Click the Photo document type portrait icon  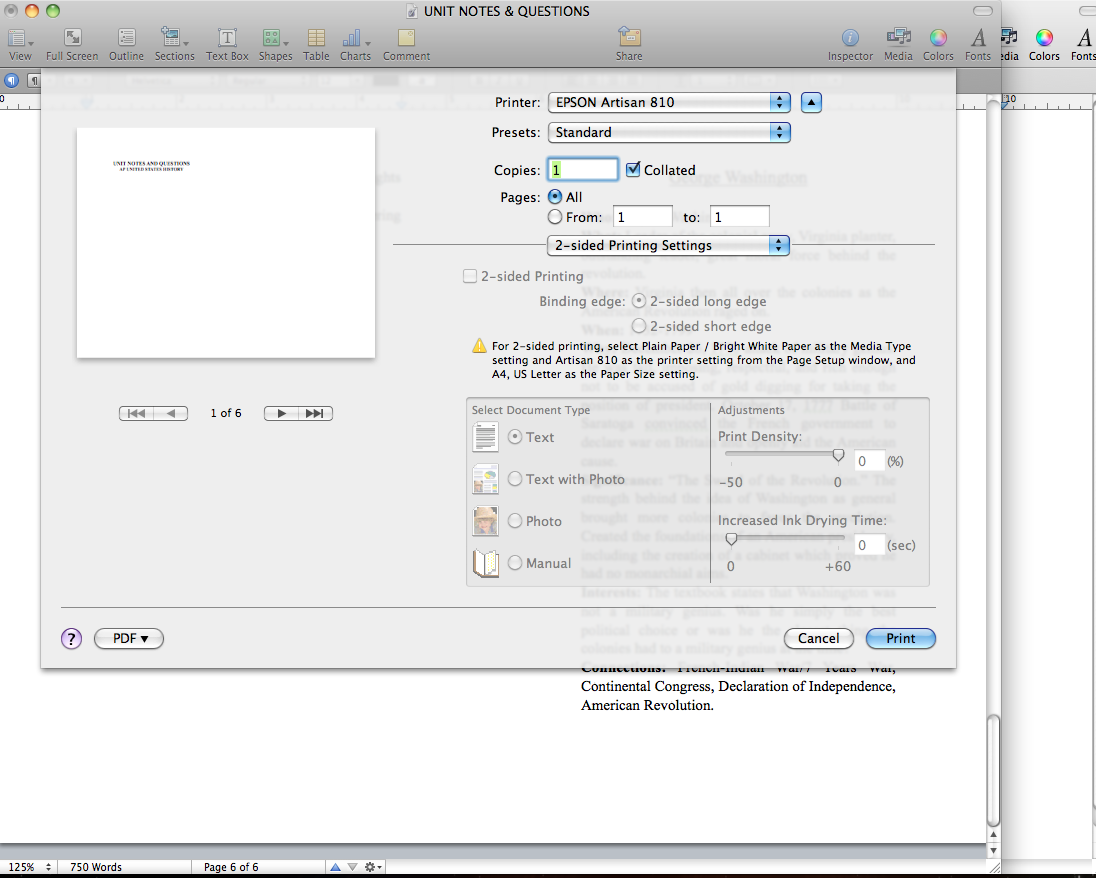tap(485, 521)
